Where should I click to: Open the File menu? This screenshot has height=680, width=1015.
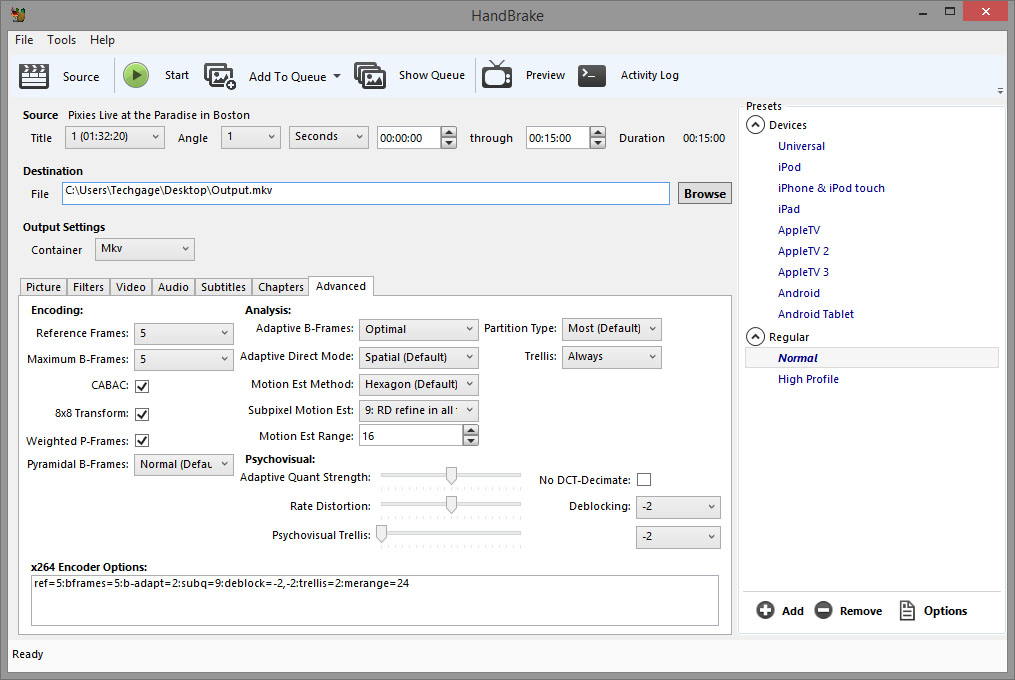click(x=24, y=40)
